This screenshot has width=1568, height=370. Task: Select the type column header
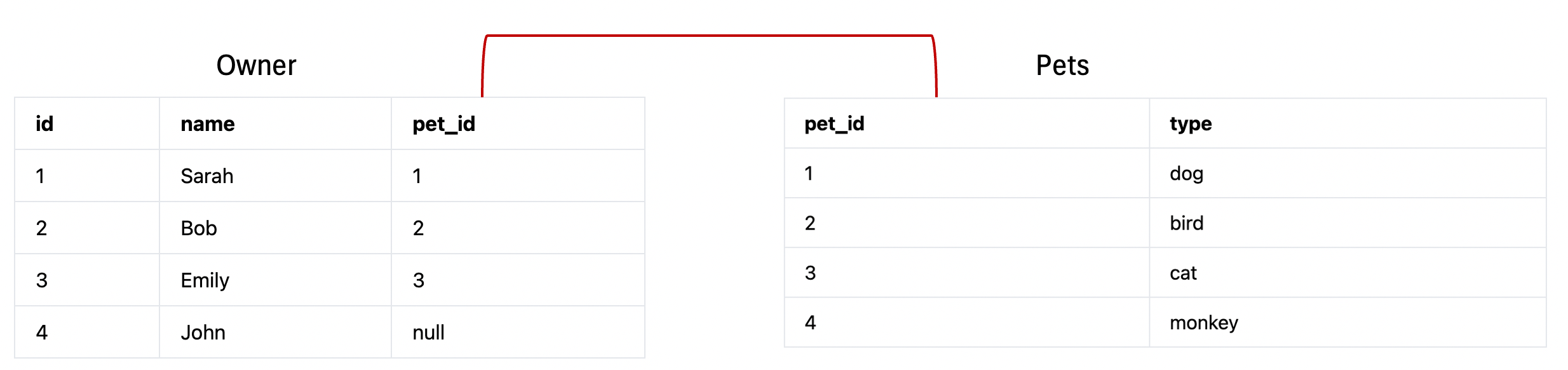pyautogui.click(x=1348, y=123)
